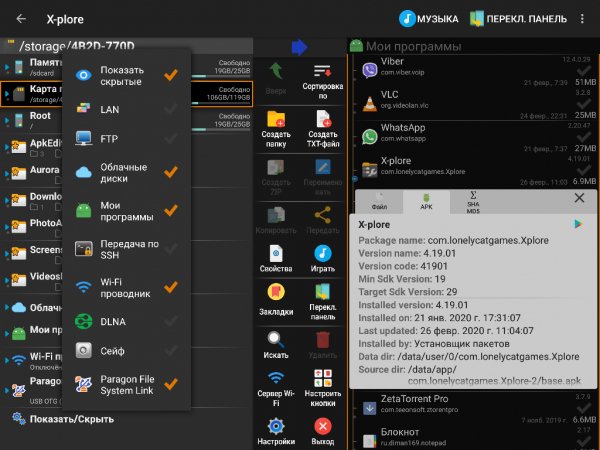Tap the blue arrow between panes
Image resolution: width=600 pixels, height=450 pixels.
(x=299, y=47)
